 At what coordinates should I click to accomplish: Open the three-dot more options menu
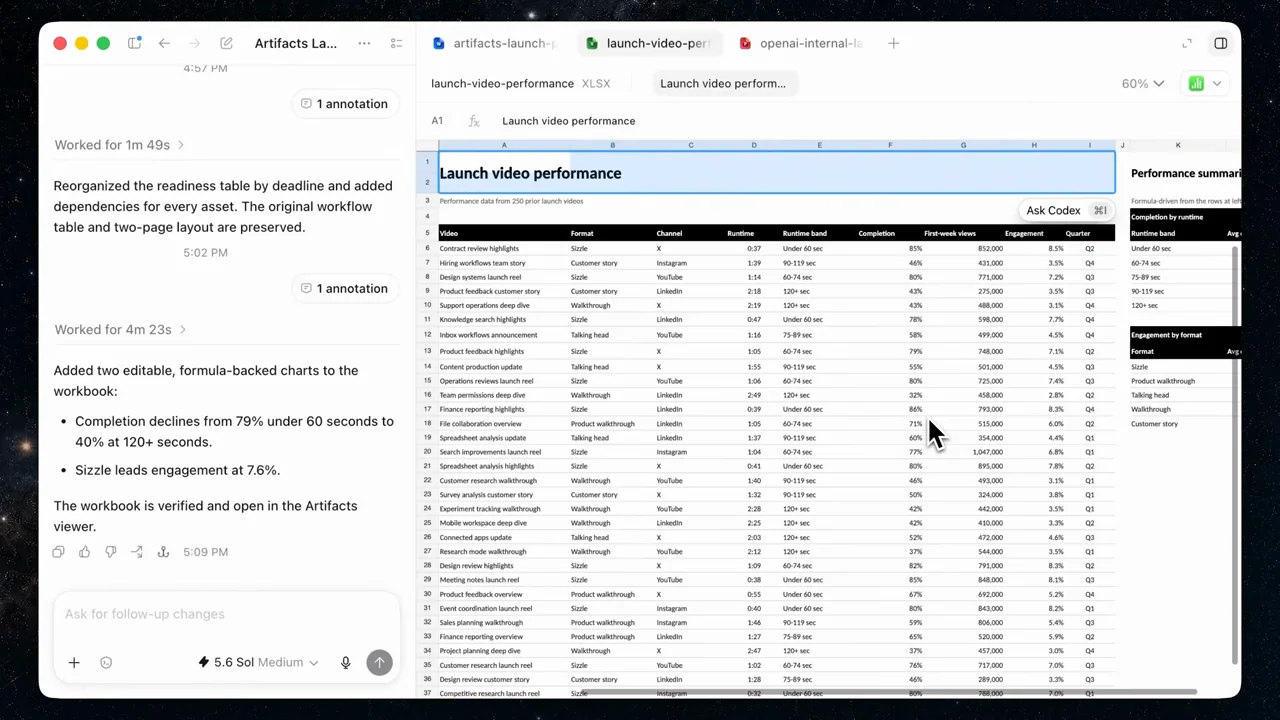364,43
